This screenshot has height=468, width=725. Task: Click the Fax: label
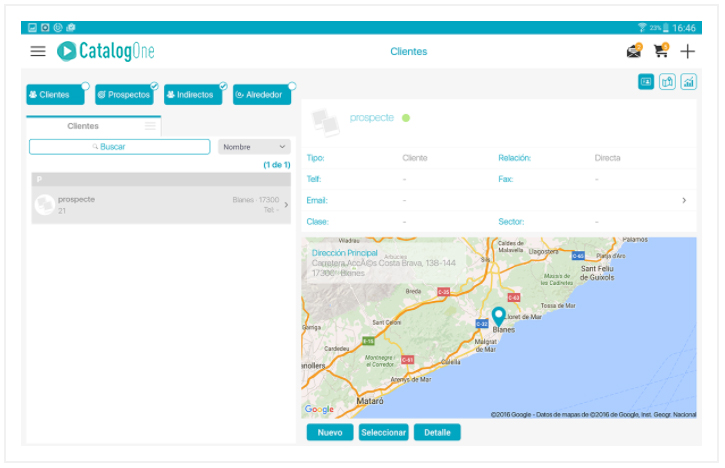506,179
